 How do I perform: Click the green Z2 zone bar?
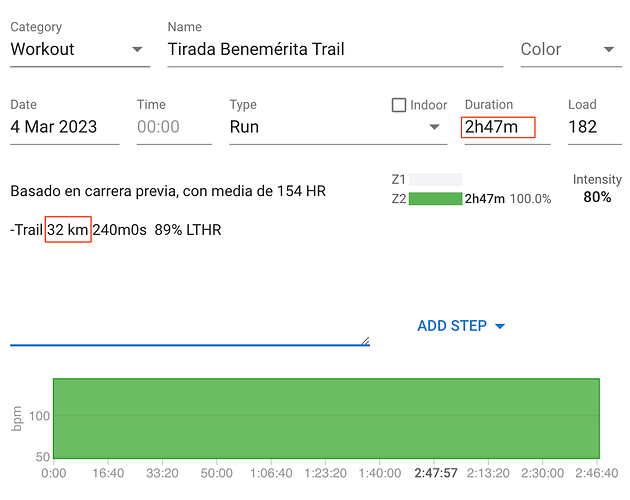(435, 199)
